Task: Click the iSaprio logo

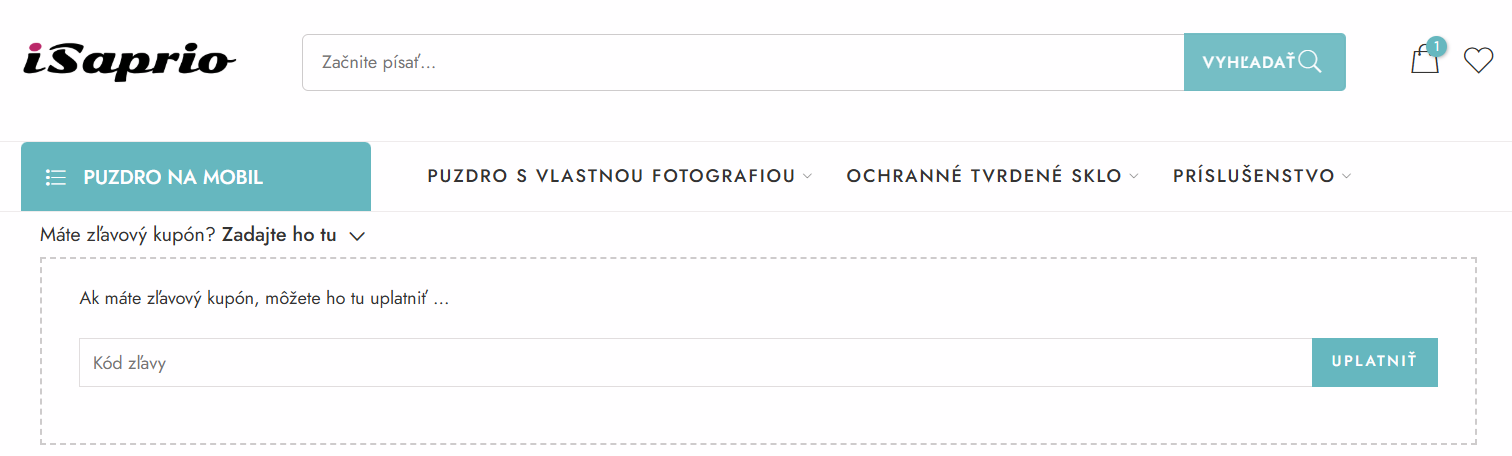Action: (128, 61)
